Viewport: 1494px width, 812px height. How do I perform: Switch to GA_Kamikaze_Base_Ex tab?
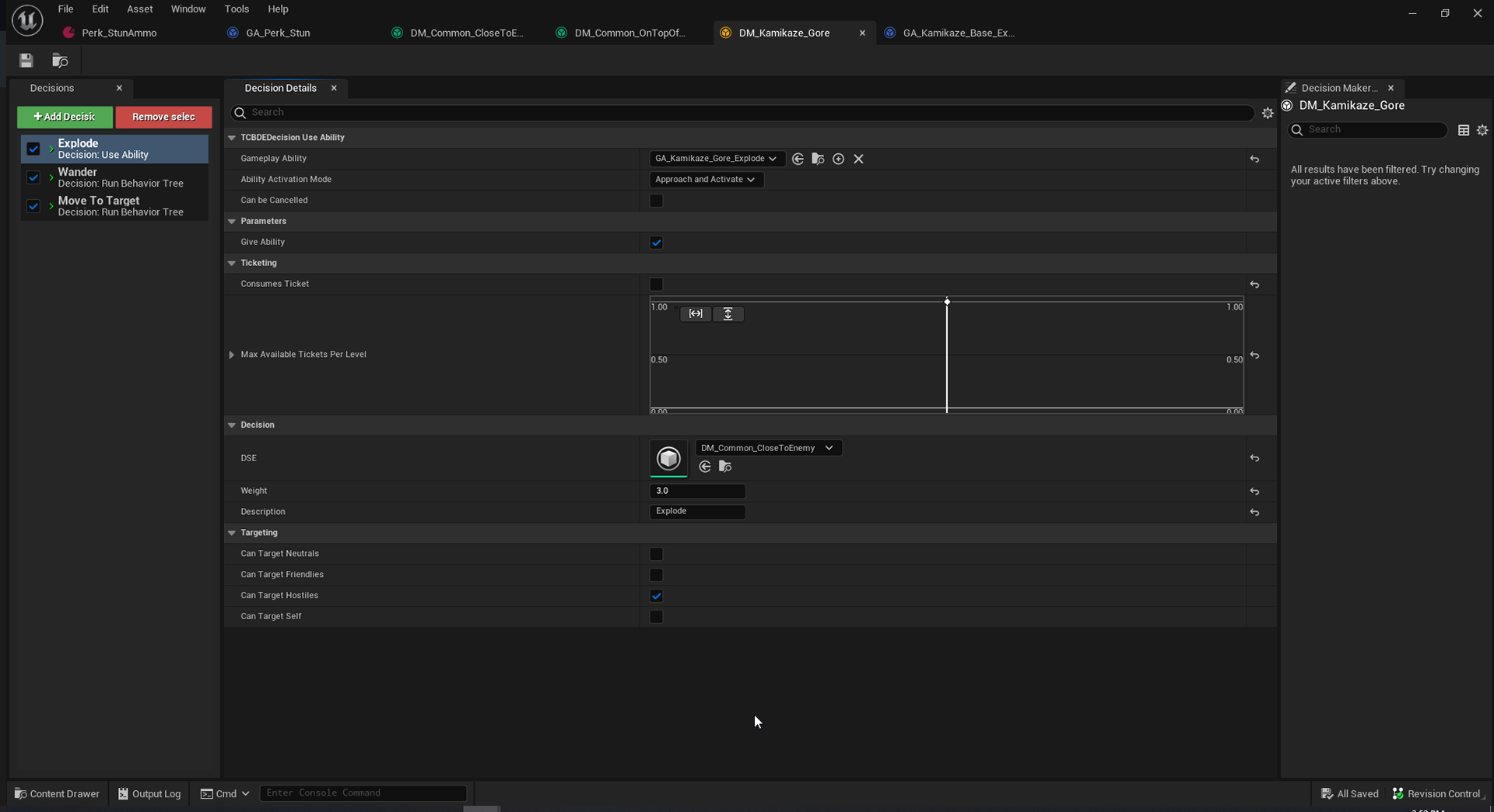[959, 33]
